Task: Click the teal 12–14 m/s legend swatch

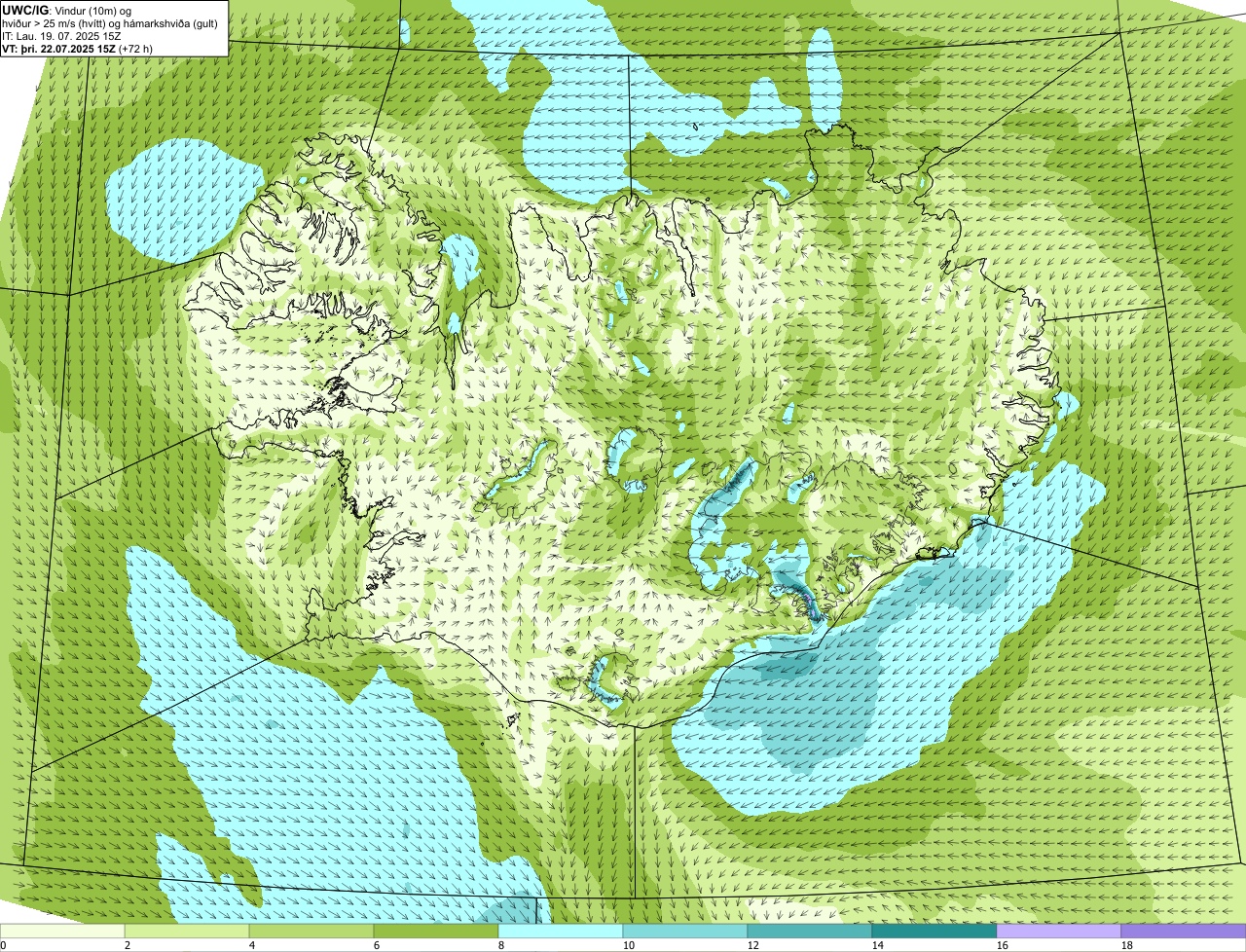Action: pos(810,932)
